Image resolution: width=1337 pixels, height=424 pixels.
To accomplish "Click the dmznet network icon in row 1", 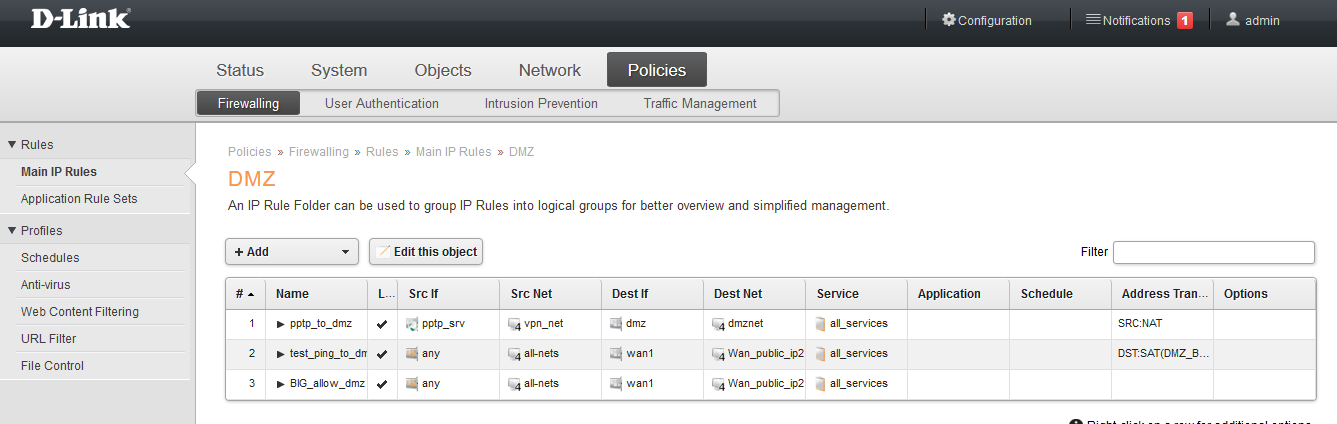I will click(x=718, y=324).
